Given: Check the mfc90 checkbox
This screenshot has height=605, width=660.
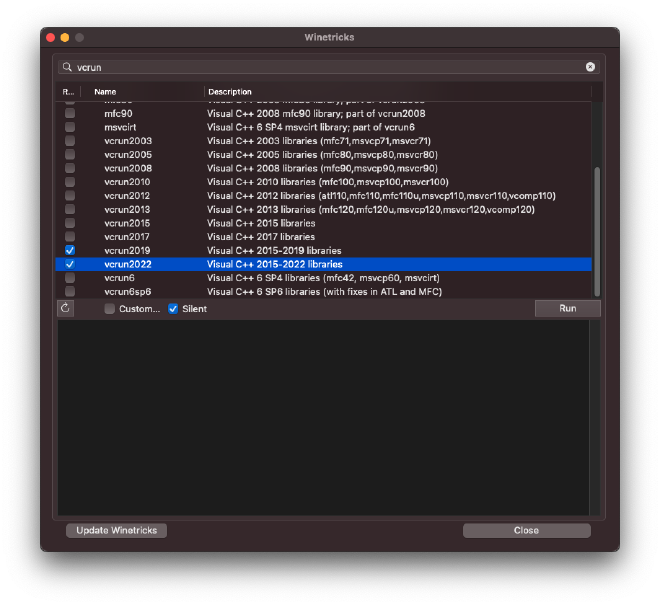Looking at the screenshot, I should pyautogui.click(x=70, y=113).
